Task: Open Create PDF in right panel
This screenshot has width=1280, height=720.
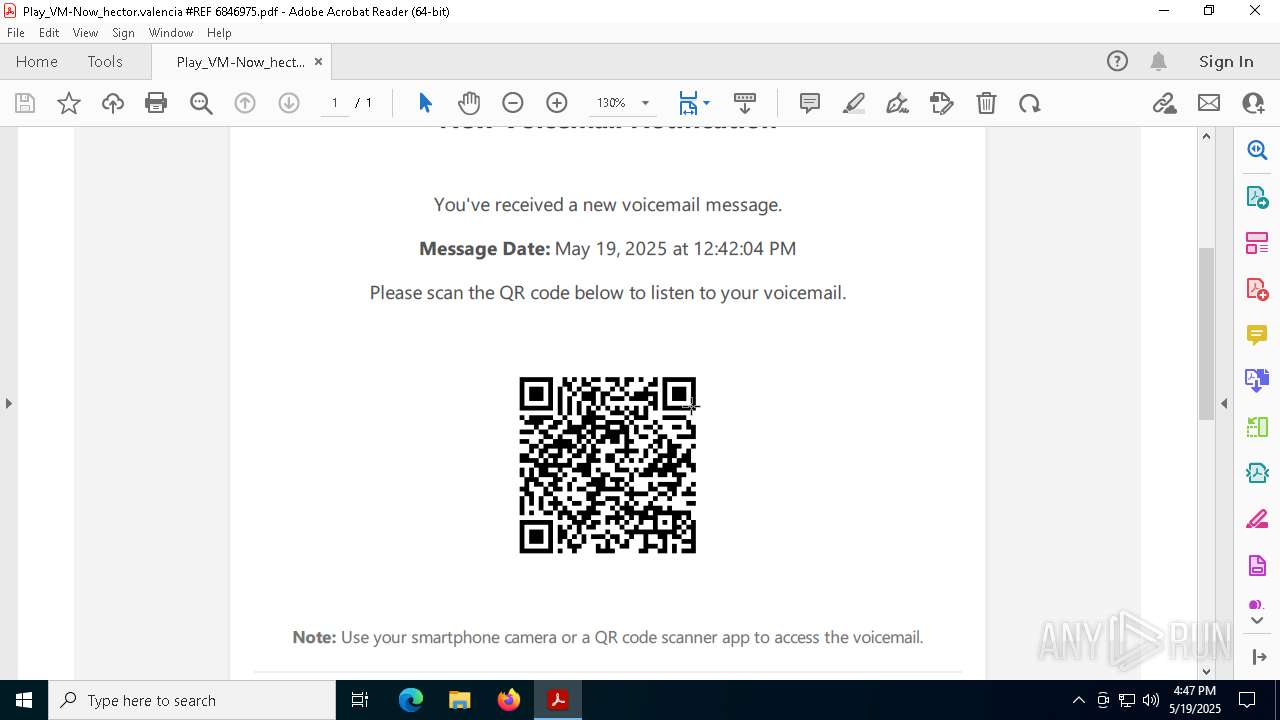Action: (x=1257, y=289)
